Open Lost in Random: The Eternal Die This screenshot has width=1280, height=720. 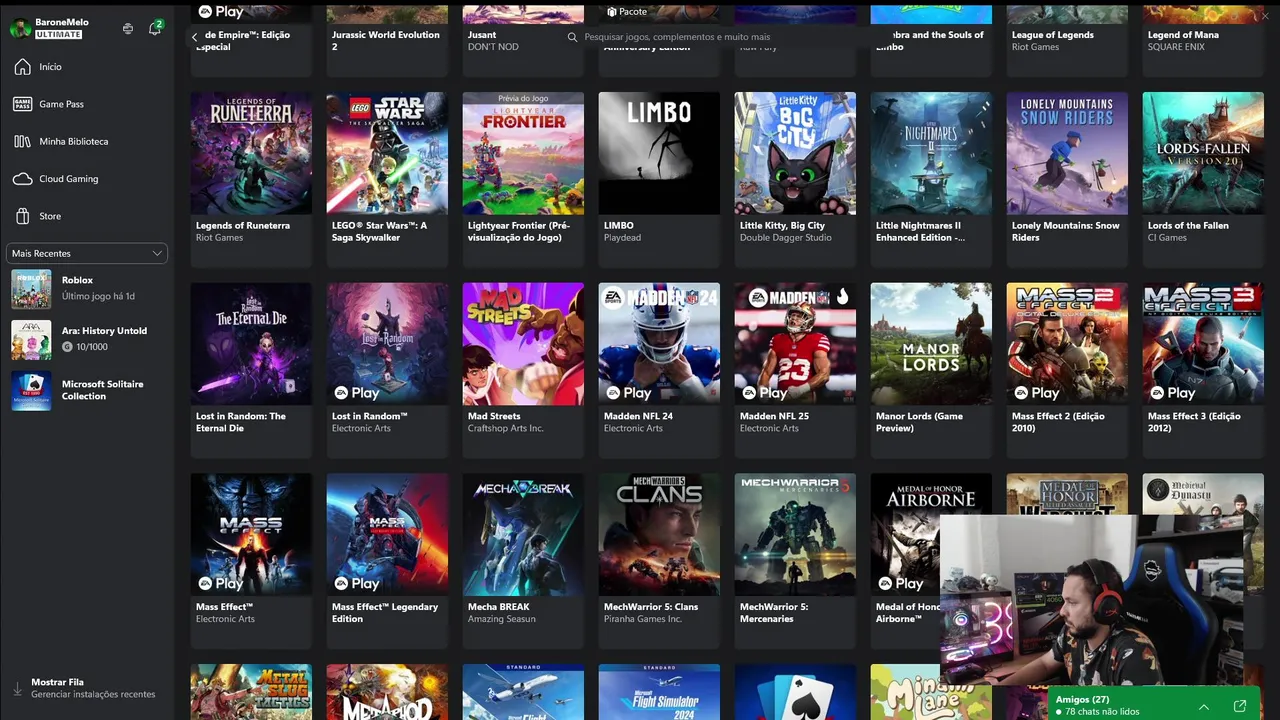pyautogui.click(x=251, y=344)
